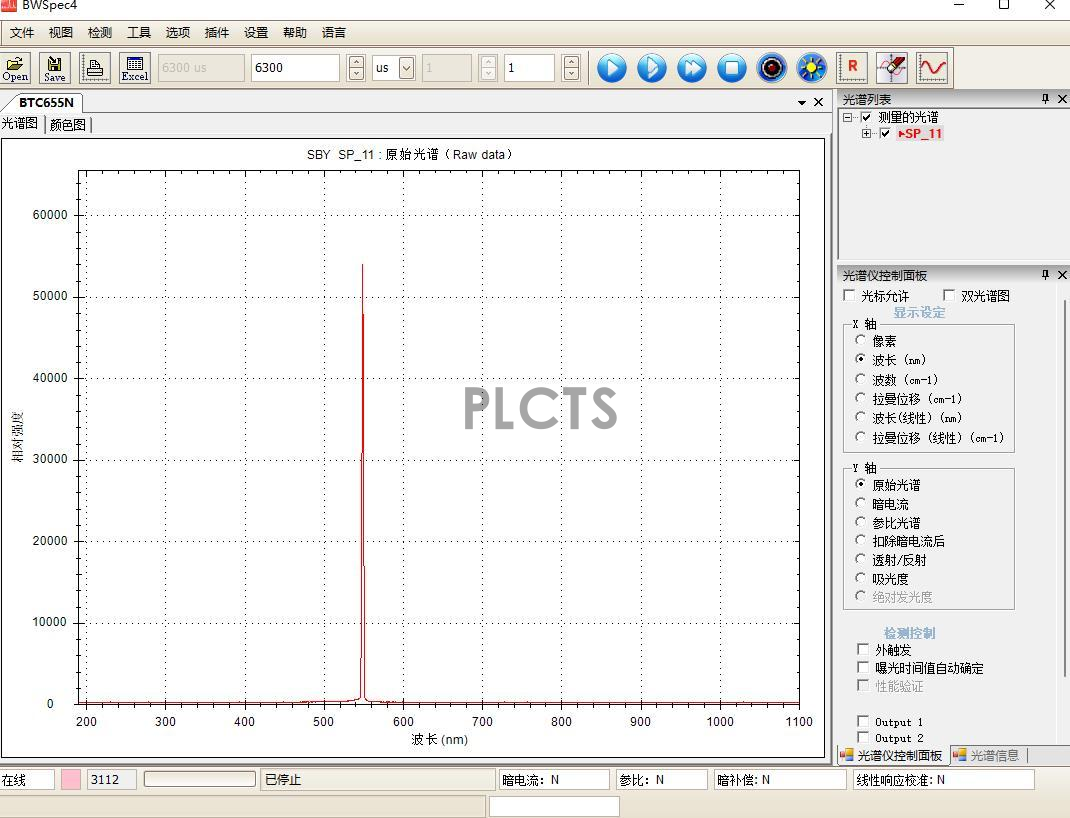Open the 语言 menu

[334, 33]
